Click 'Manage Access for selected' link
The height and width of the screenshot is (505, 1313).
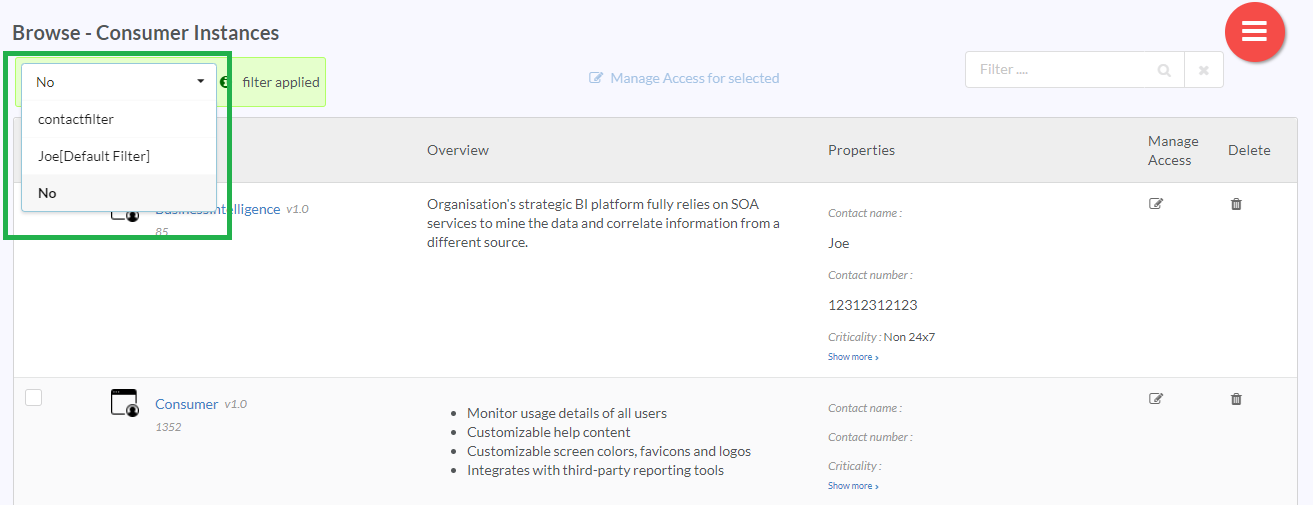click(684, 78)
